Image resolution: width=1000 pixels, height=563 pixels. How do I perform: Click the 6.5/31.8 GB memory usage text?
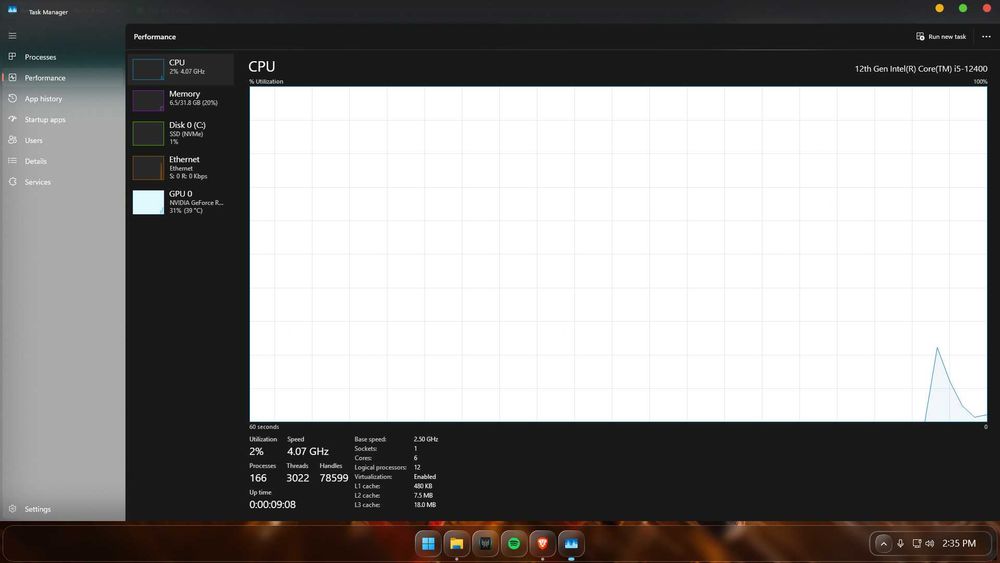pyautogui.click(x=193, y=103)
